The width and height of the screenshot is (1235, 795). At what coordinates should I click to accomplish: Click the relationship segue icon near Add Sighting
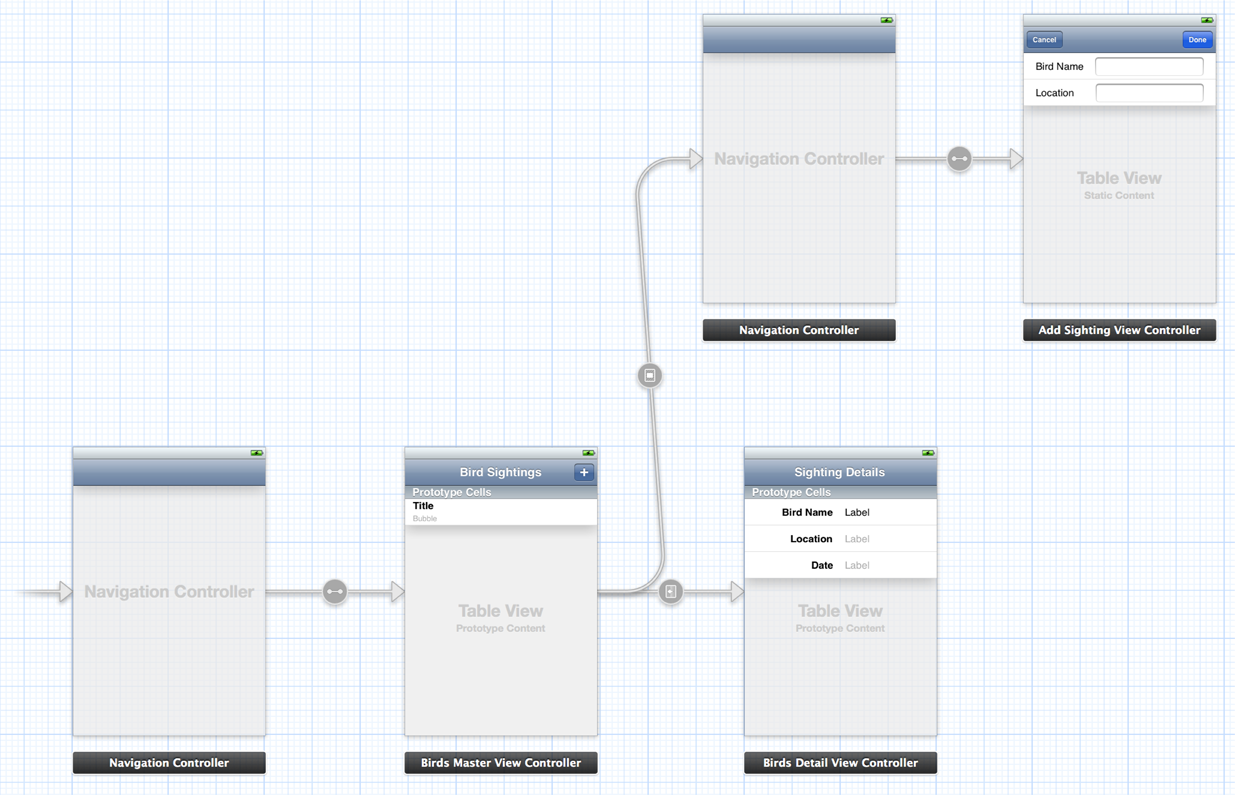pyautogui.click(x=959, y=159)
